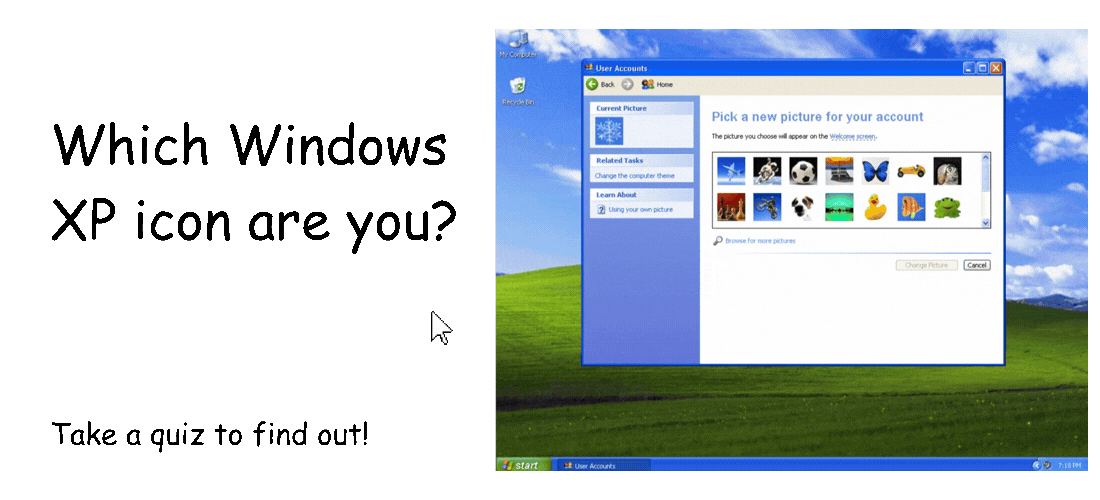The width and height of the screenshot is (1100, 500).
Task: Click the help question mark icon
Action: tap(601, 210)
